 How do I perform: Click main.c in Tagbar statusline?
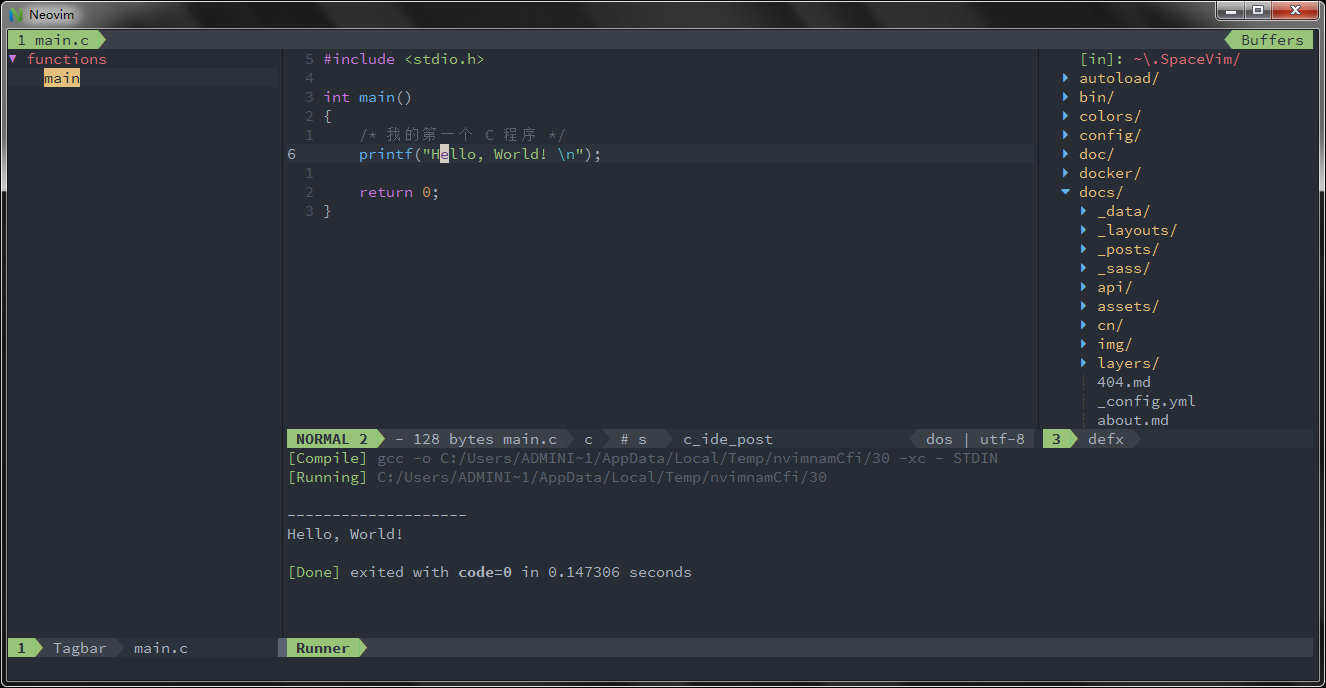[161, 648]
